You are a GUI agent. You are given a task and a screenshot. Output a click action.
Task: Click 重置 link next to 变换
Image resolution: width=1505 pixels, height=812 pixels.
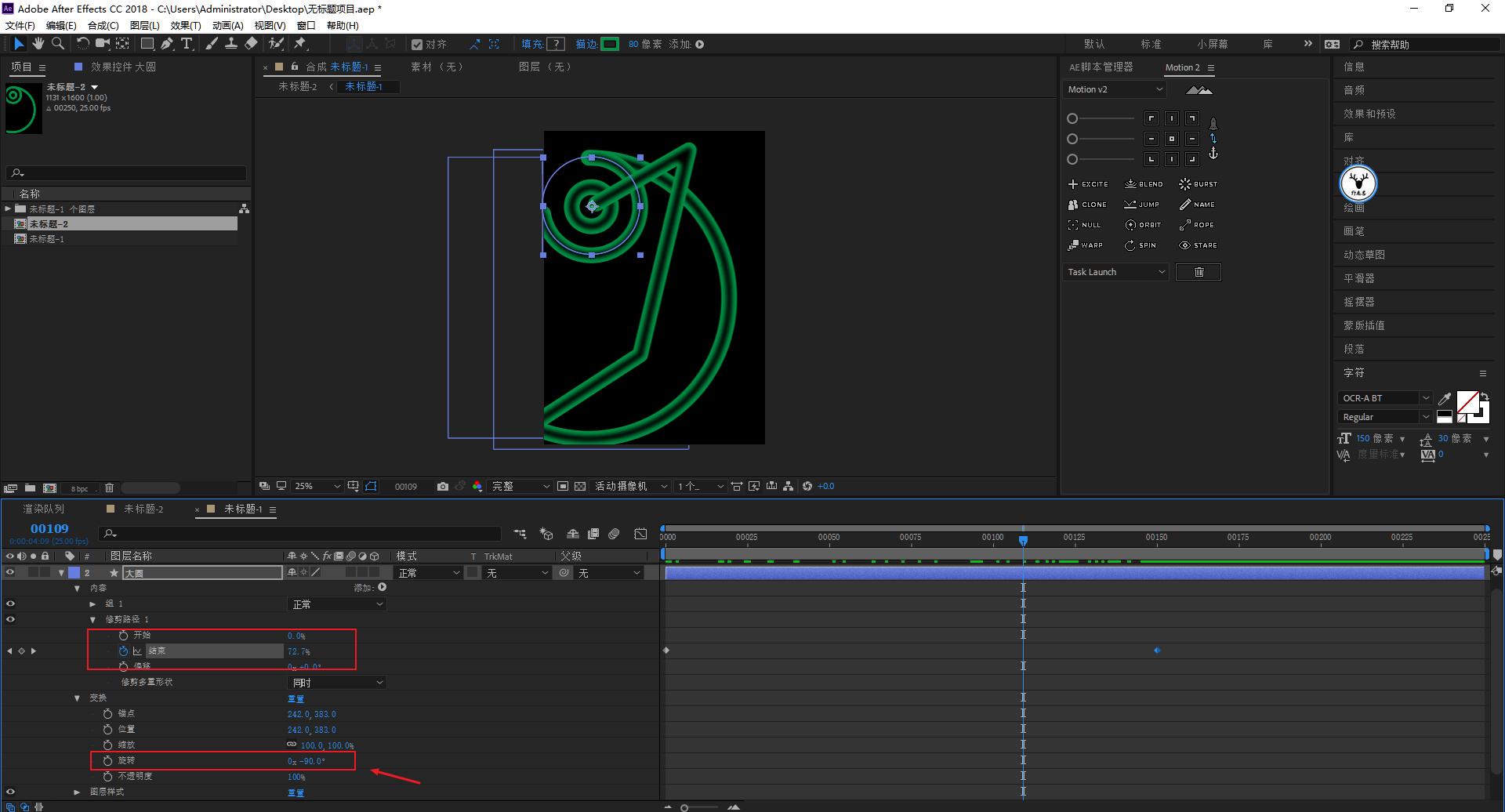pos(296,698)
